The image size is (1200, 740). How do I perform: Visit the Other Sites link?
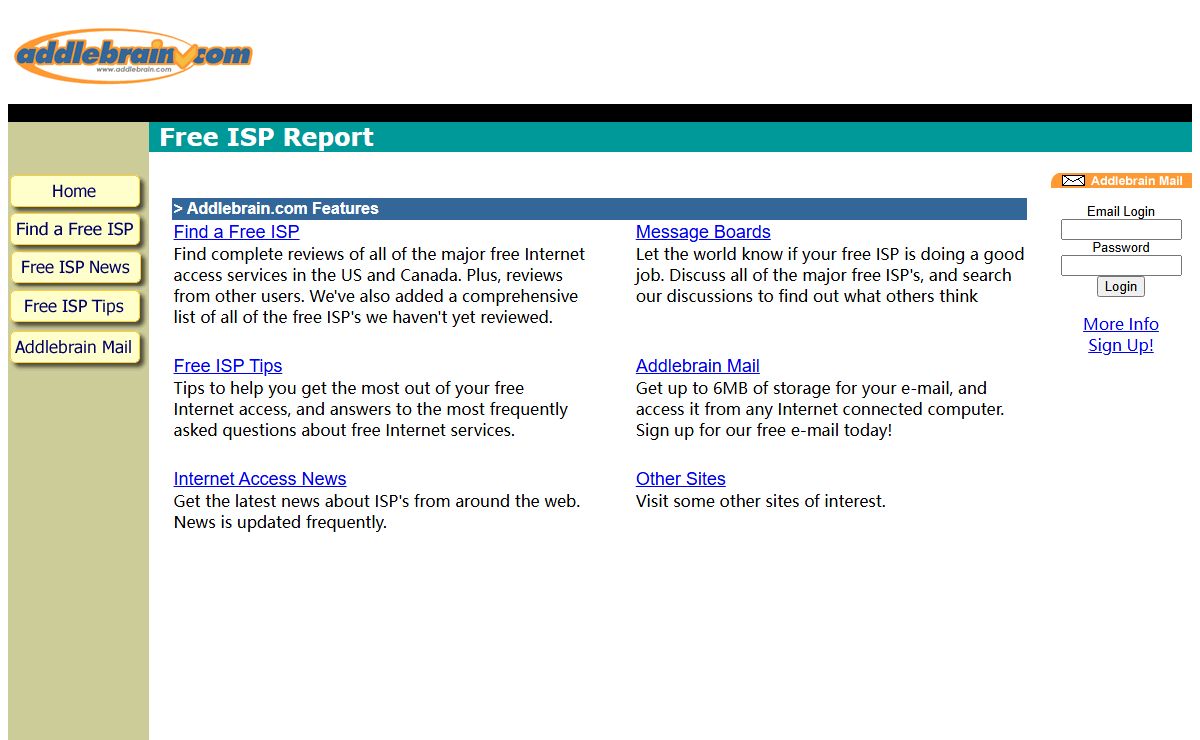[681, 479]
